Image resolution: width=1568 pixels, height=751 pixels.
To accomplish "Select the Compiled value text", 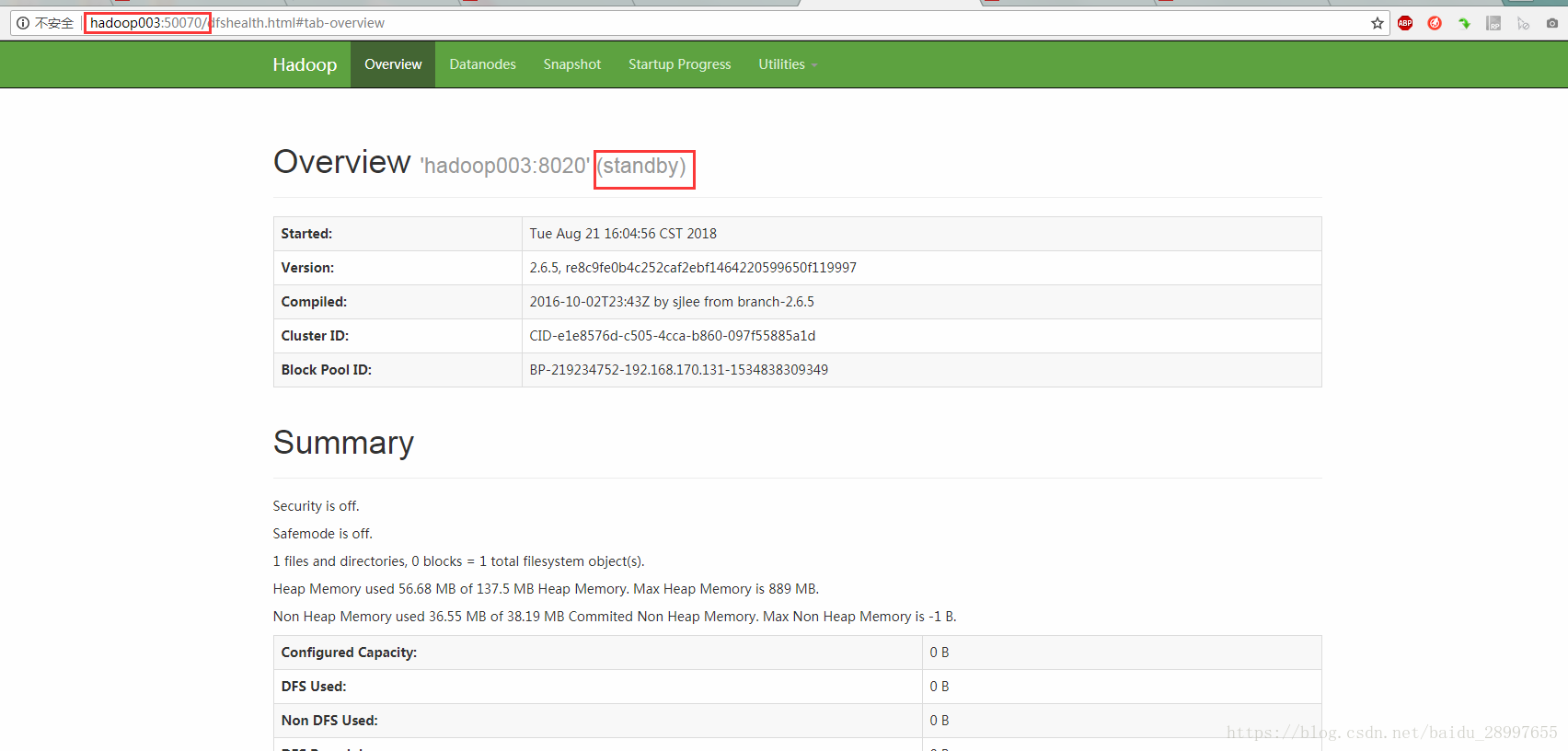I will [672, 302].
